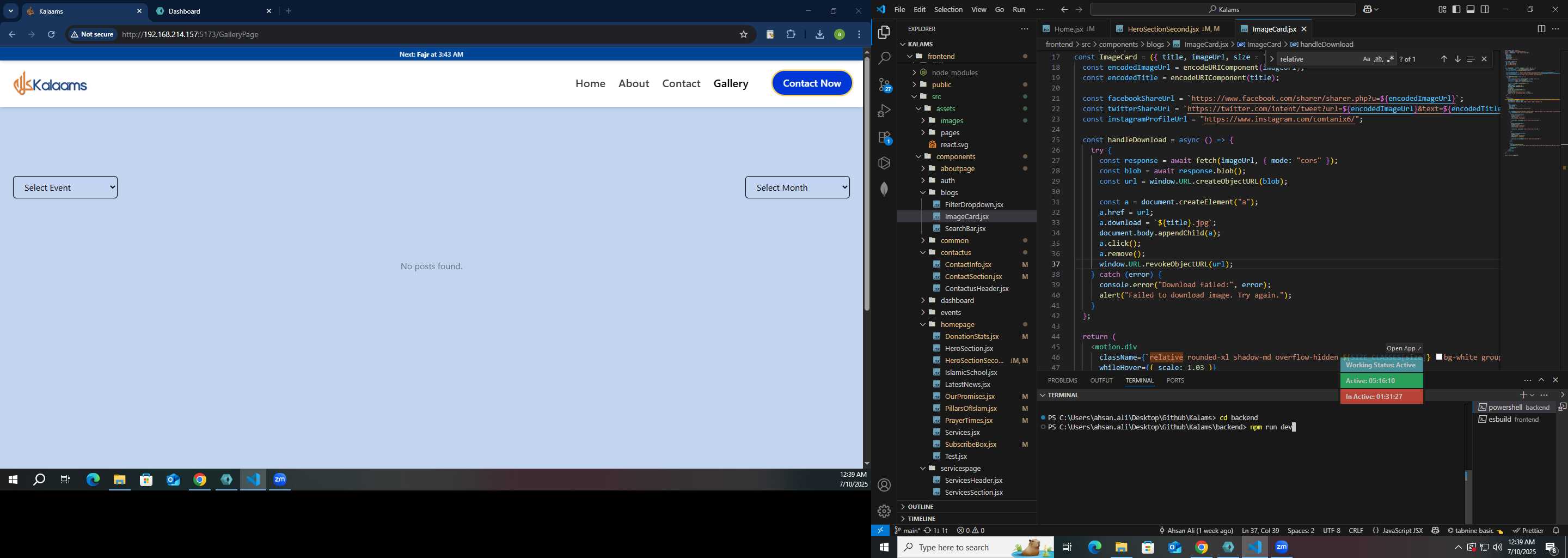Open Run and Debug view in activity bar
Image resolution: width=1568 pixels, height=558 pixels.
[884, 111]
